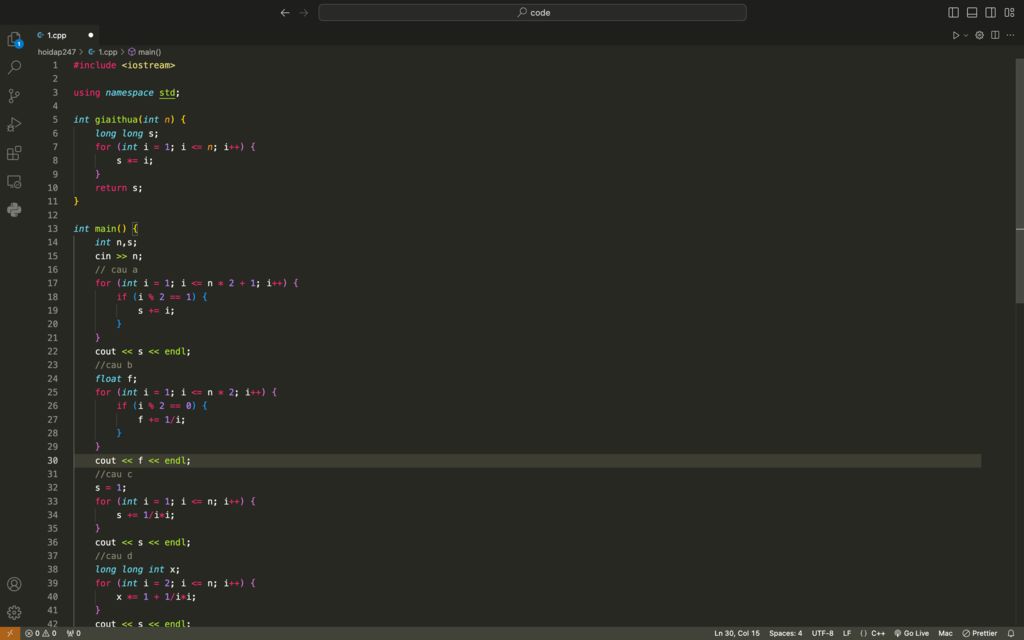1024x640 pixels.
Task: Go back with the left arrow
Action: click(x=285, y=12)
